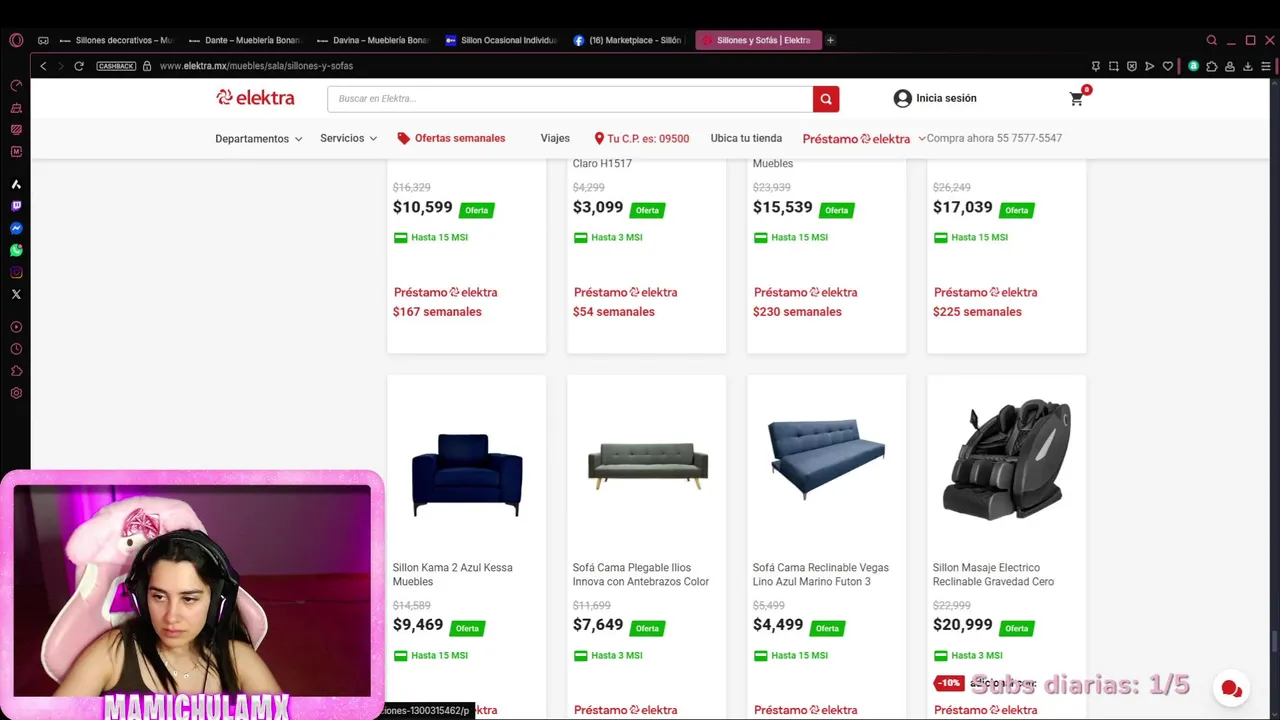The height and width of the screenshot is (720, 1280).
Task: Open sidebar extensions cube icon
Action: pyautogui.click(x=16, y=371)
